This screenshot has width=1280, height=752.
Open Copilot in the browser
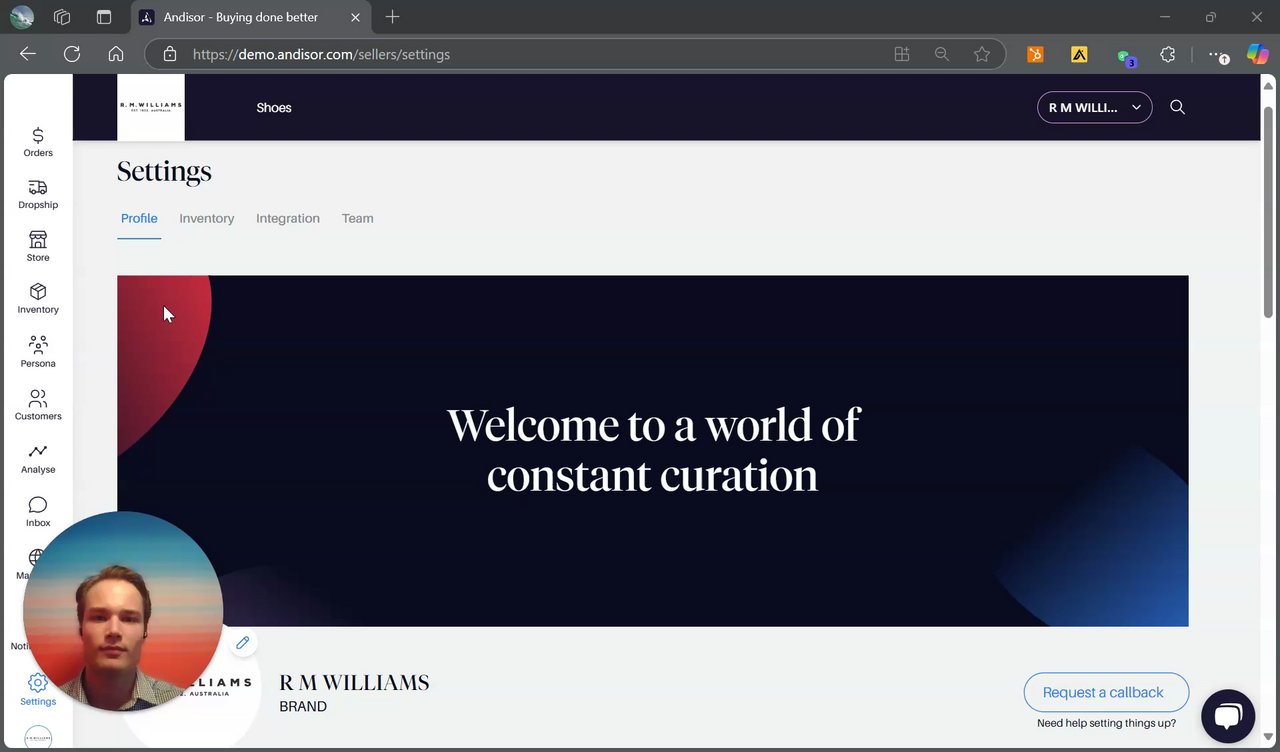click(1257, 54)
